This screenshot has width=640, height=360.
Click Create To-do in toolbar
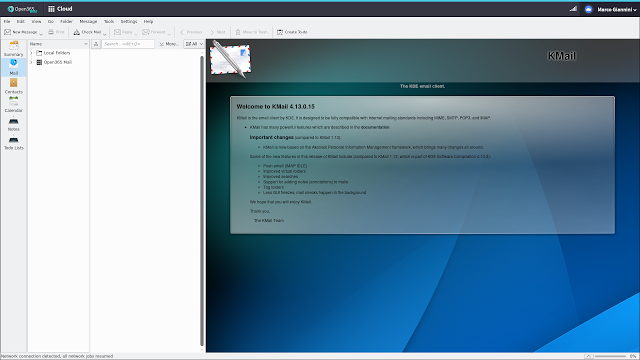coord(292,32)
